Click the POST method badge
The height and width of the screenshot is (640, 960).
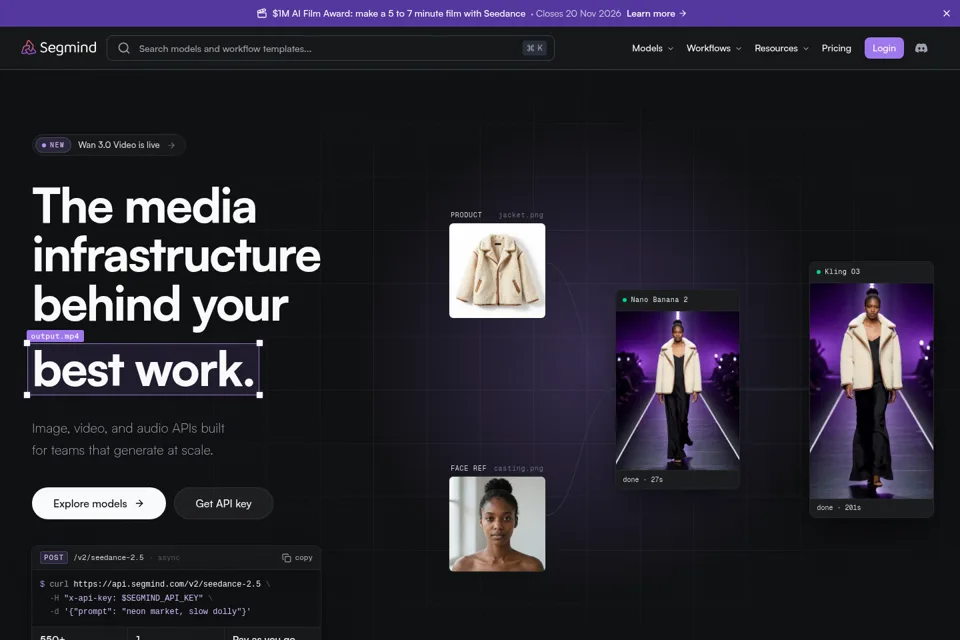(53, 557)
